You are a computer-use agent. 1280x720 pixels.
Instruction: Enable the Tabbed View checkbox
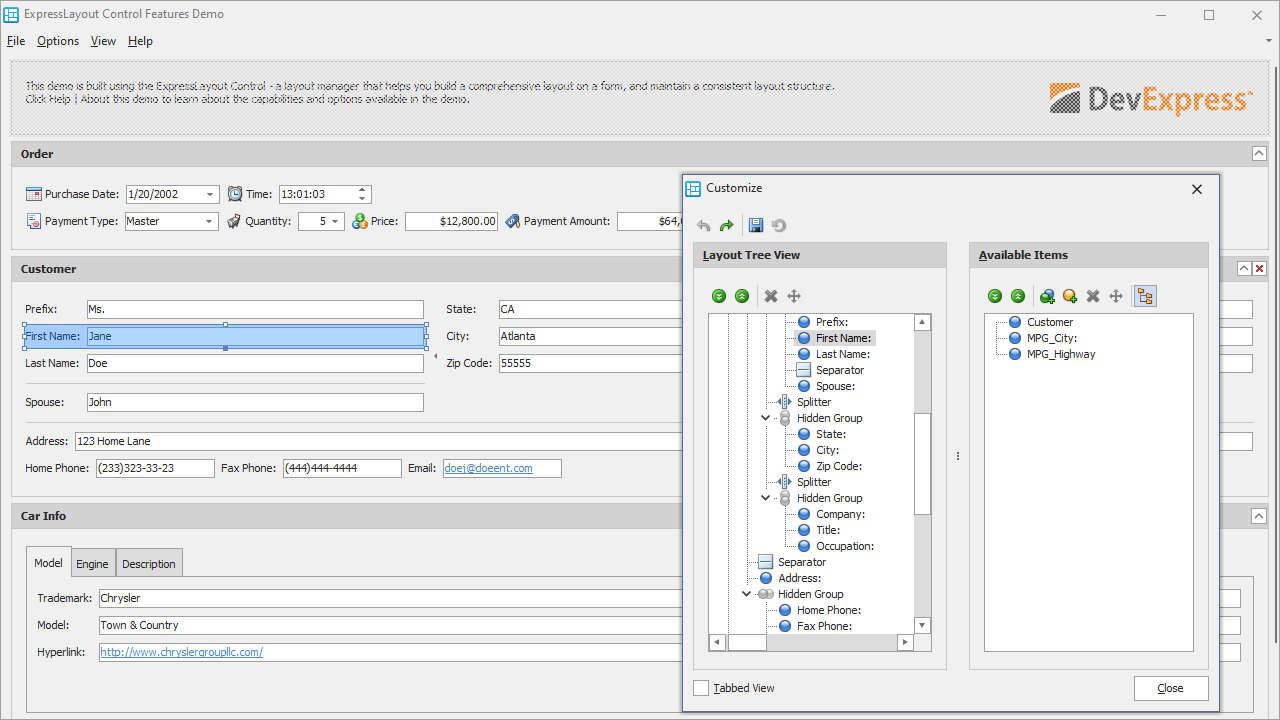tap(701, 688)
